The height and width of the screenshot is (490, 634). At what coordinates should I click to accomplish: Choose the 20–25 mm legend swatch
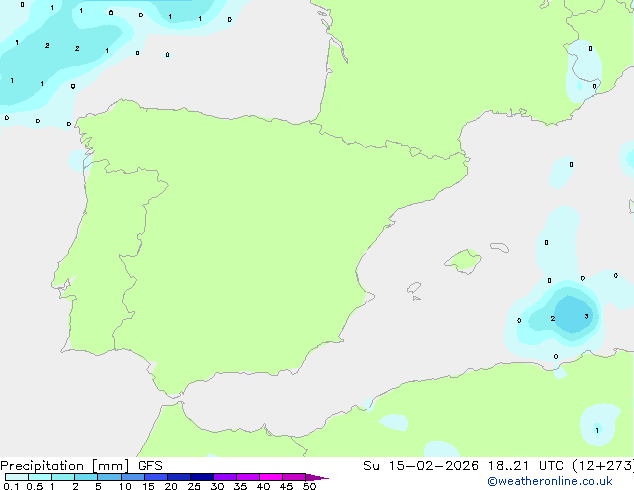(x=178, y=477)
